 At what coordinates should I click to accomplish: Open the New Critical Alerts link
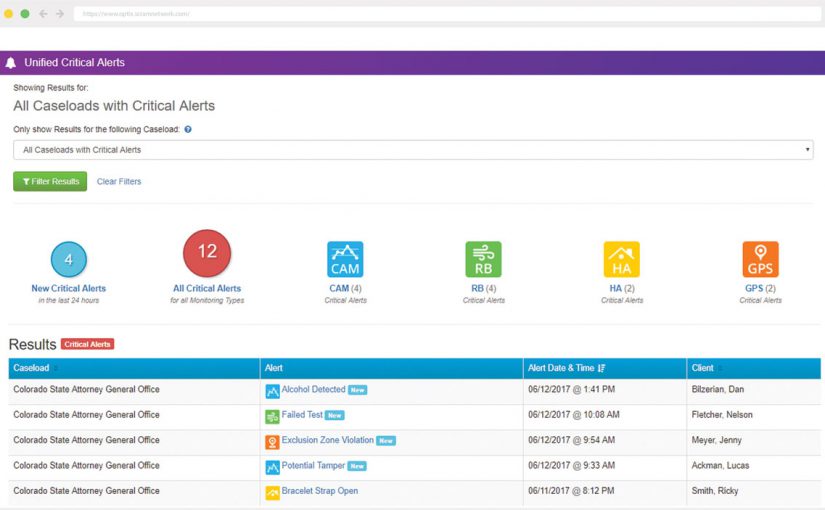click(68, 288)
